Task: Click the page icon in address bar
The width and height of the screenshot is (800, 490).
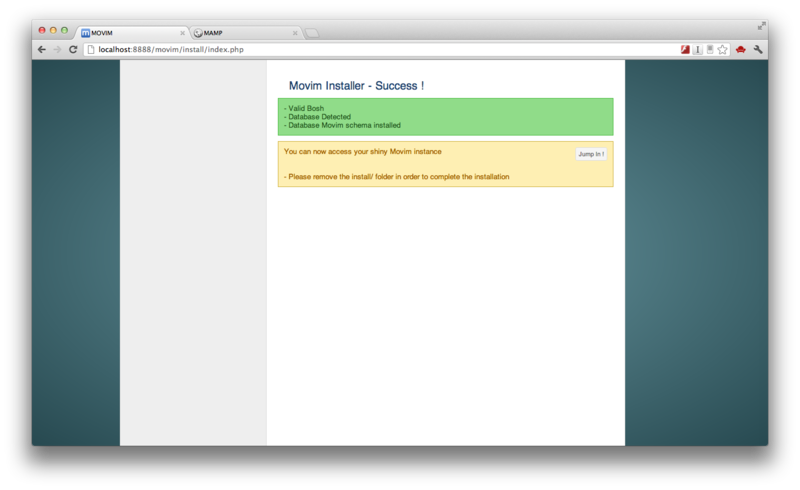Action: 90,50
